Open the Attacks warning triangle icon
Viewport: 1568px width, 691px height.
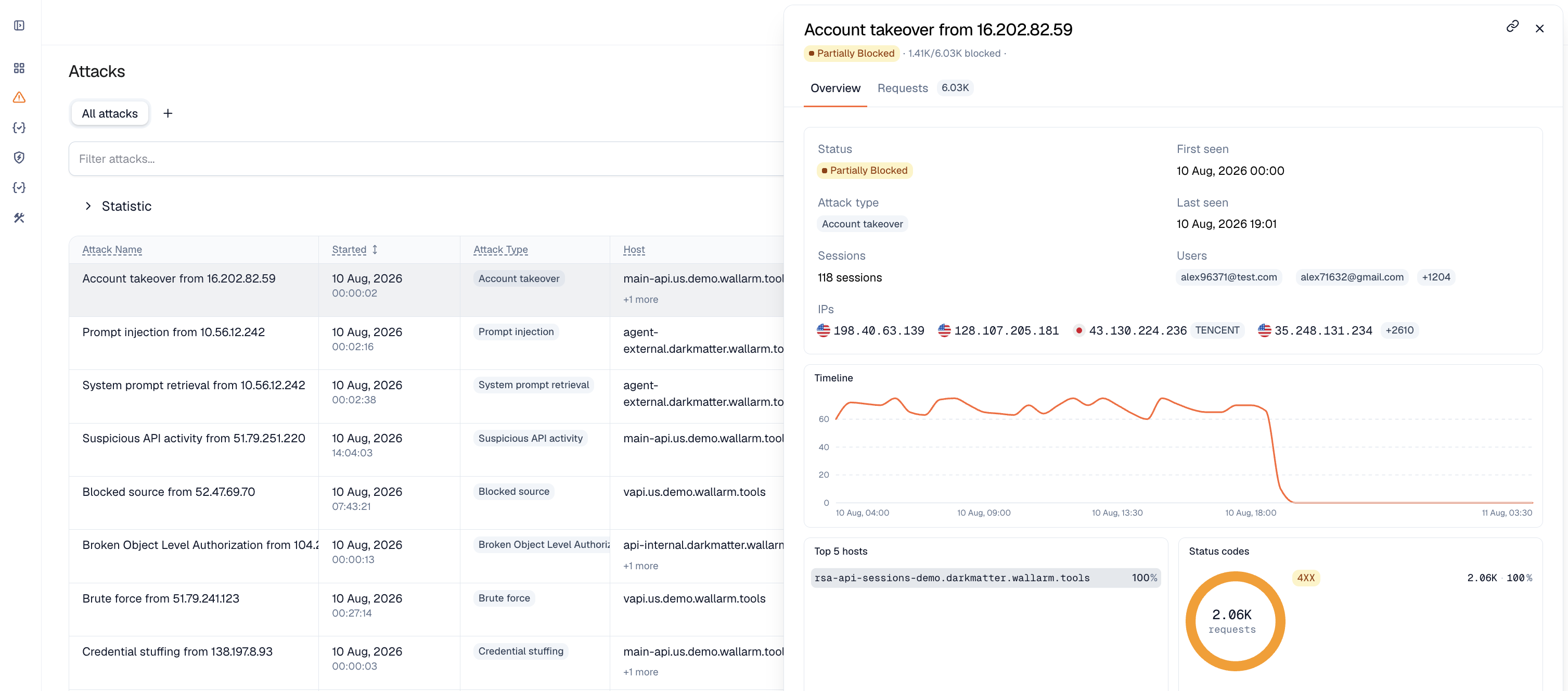point(19,97)
